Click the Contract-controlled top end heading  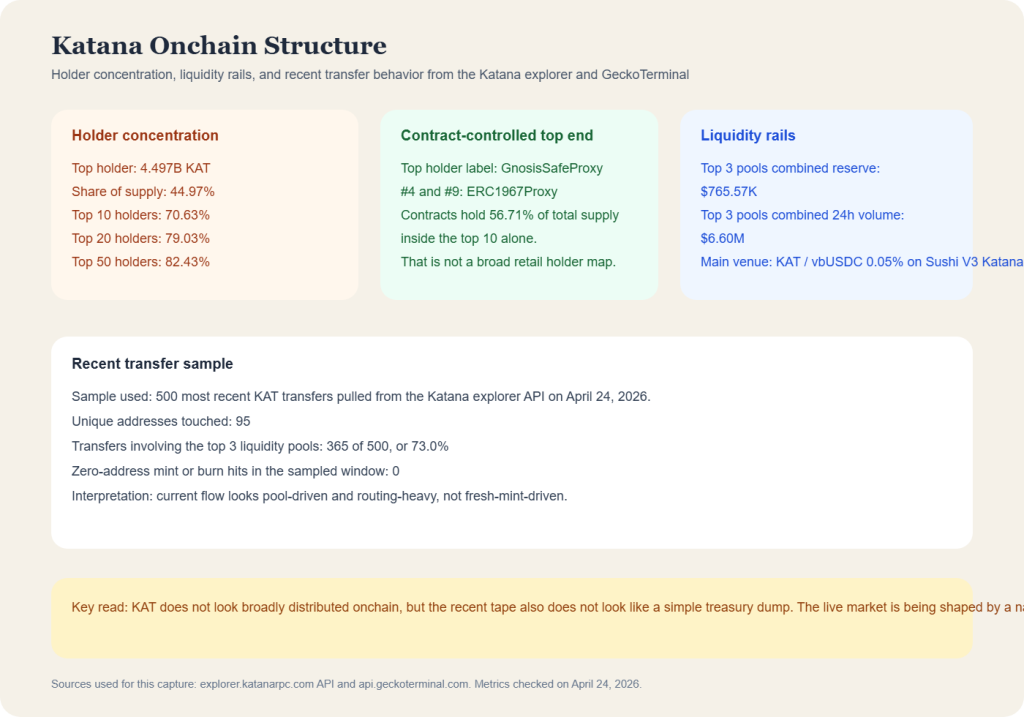coord(497,135)
